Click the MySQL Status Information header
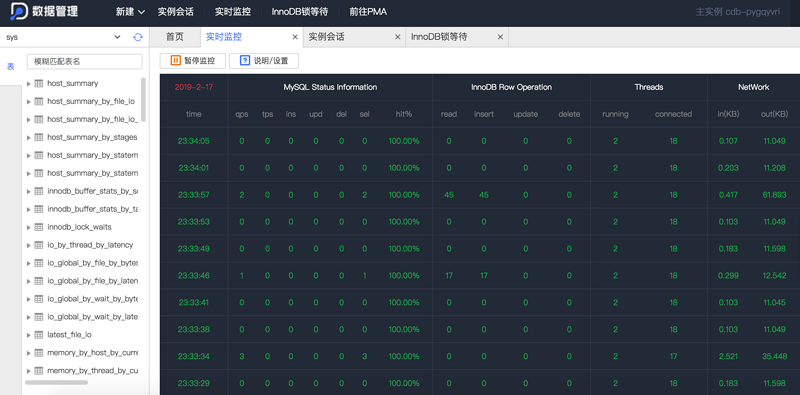 330,87
